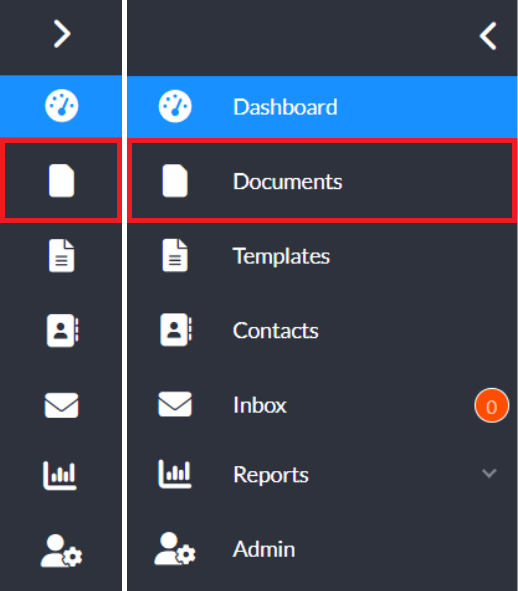Image resolution: width=518 pixels, height=591 pixels.
Task: Select the gauge icon beside Dashboard label
Action: pyautogui.click(x=175, y=106)
